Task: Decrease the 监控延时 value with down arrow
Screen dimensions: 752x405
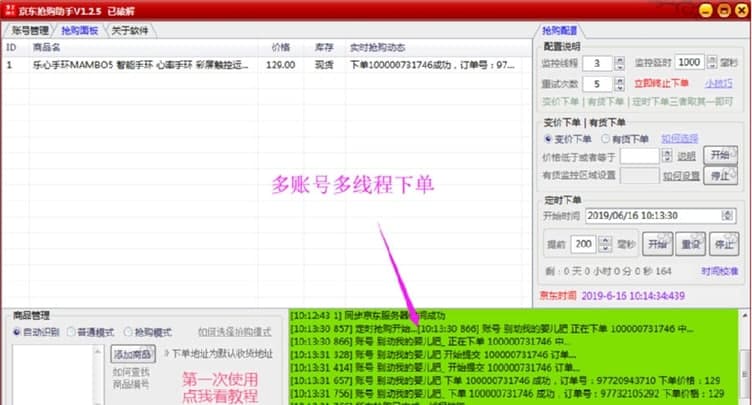Action: 712,65
